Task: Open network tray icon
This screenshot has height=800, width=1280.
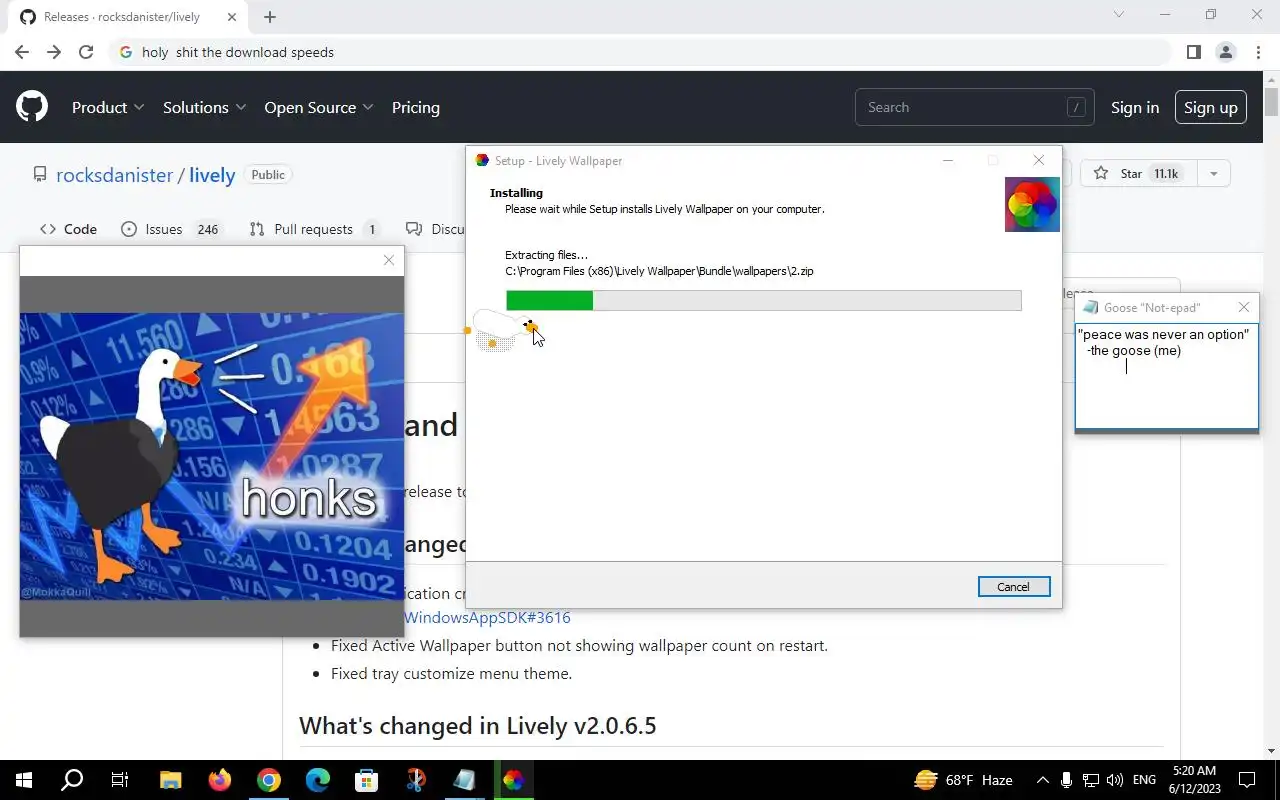Action: pos(1091,780)
